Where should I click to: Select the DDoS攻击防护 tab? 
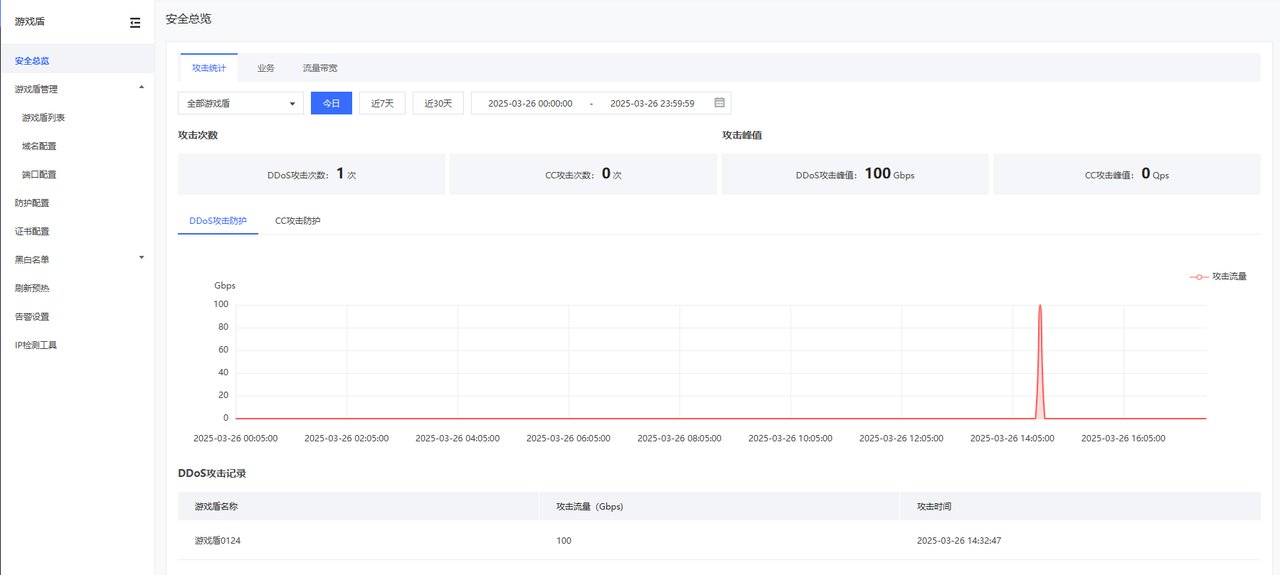point(218,220)
